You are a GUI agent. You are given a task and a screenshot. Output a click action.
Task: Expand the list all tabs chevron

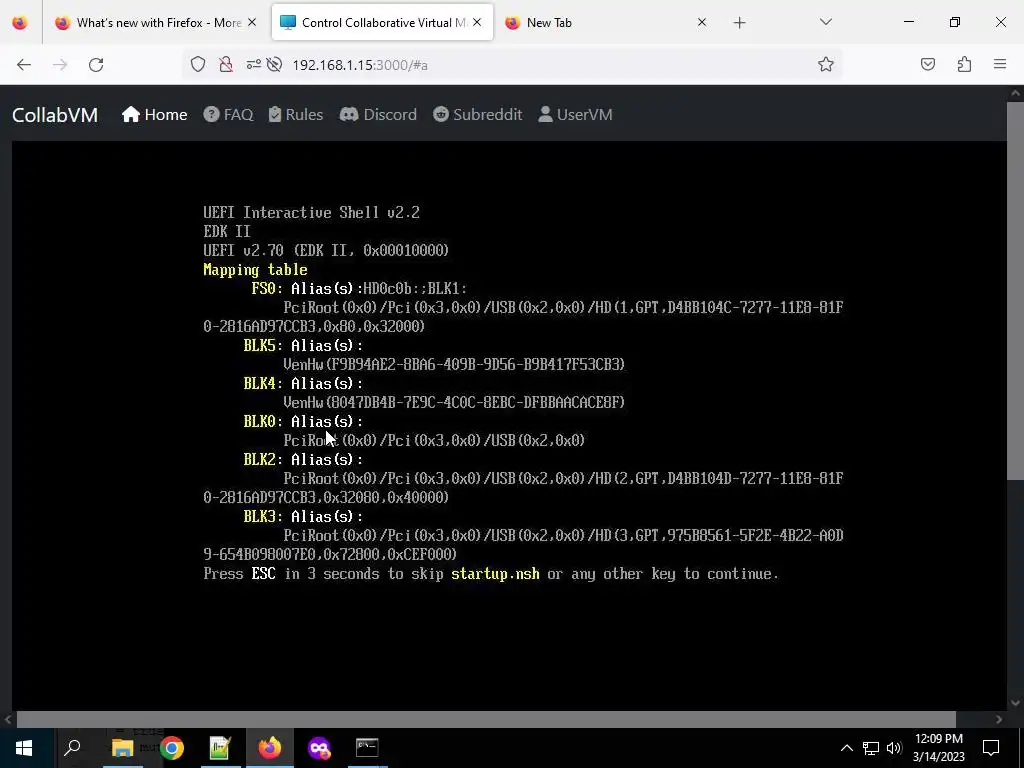tap(825, 22)
